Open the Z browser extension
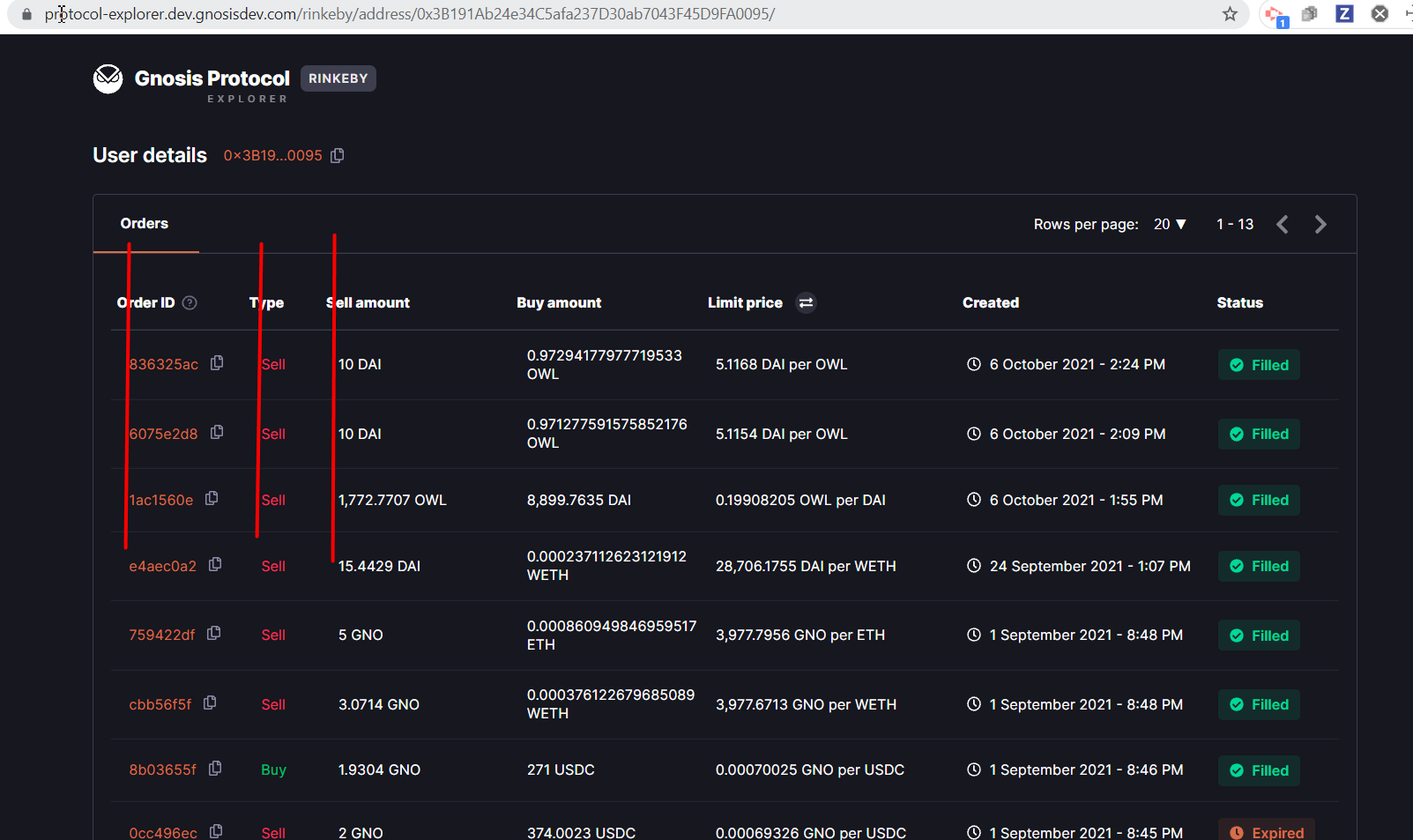The height and width of the screenshot is (840, 1413). tap(1344, 13)
